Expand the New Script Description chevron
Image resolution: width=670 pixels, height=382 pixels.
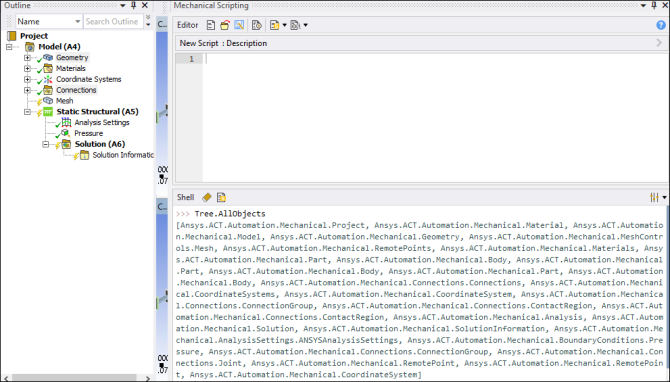coord(659,43)
